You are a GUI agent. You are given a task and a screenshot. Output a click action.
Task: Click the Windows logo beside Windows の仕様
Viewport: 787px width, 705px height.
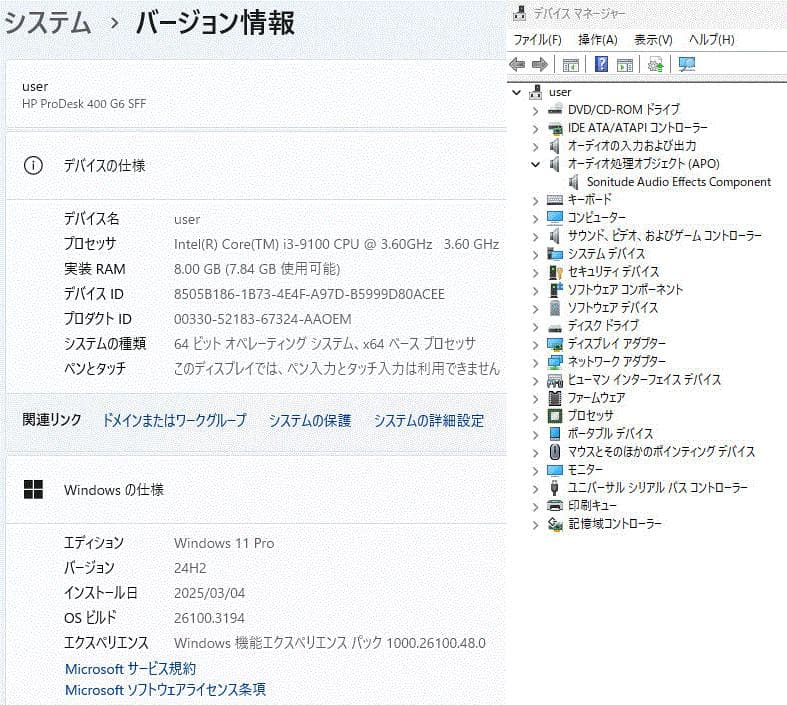33,489
